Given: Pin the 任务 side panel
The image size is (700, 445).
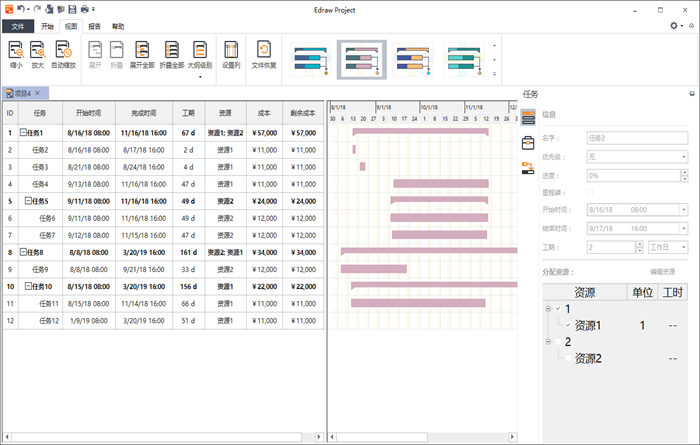Looking at the screenshot, I should [692, 94].
